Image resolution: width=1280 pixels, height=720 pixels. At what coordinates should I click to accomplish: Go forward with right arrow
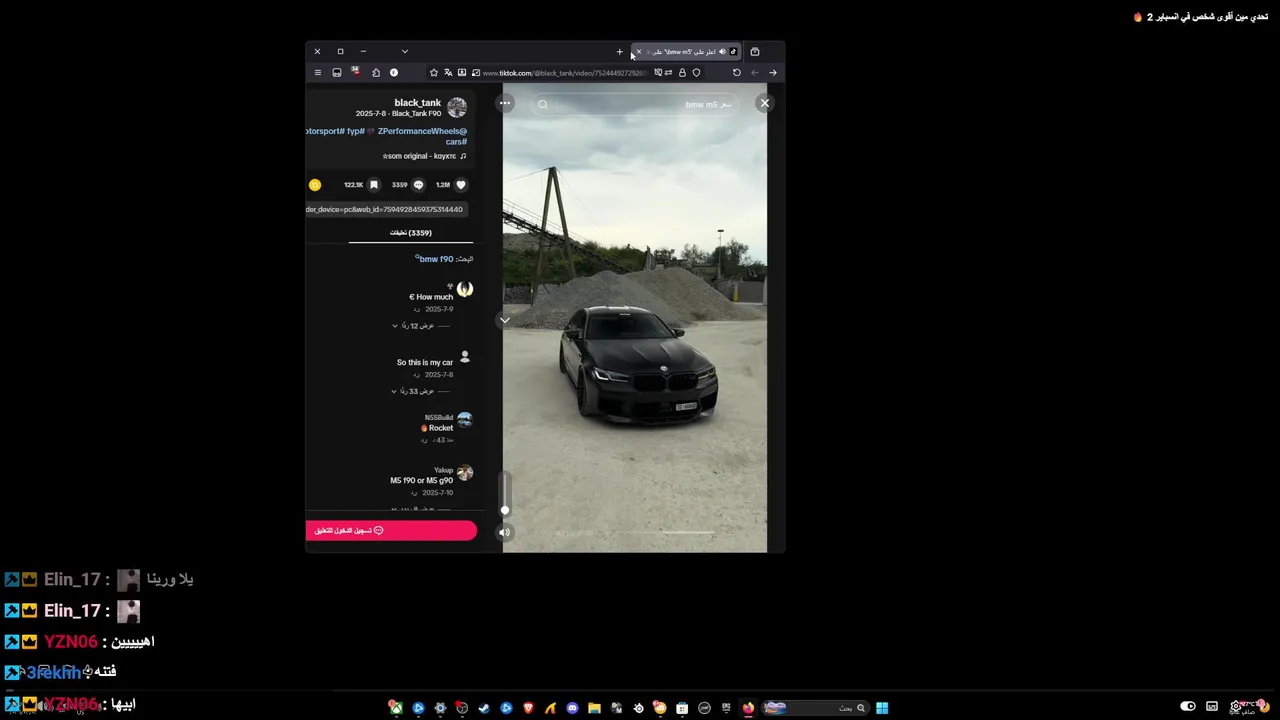point(772,72)
